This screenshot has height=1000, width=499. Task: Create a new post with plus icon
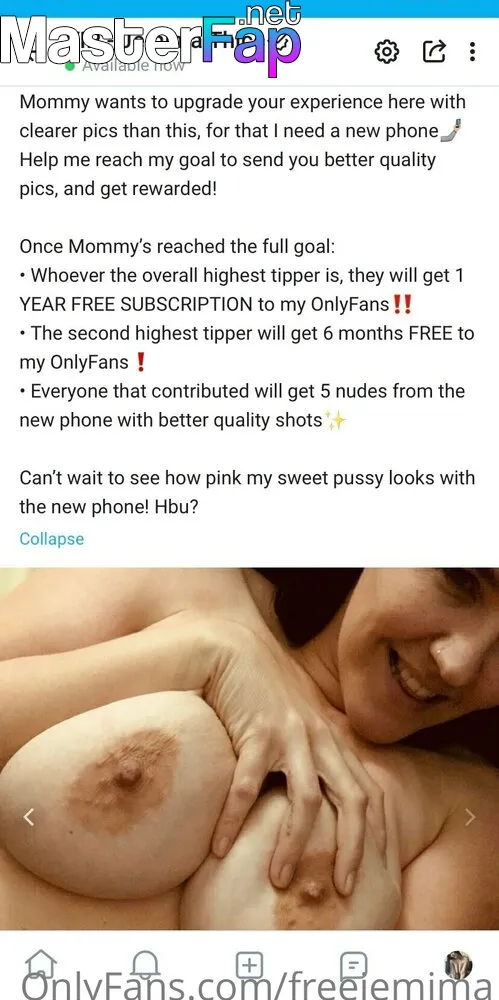click(250, 965)
